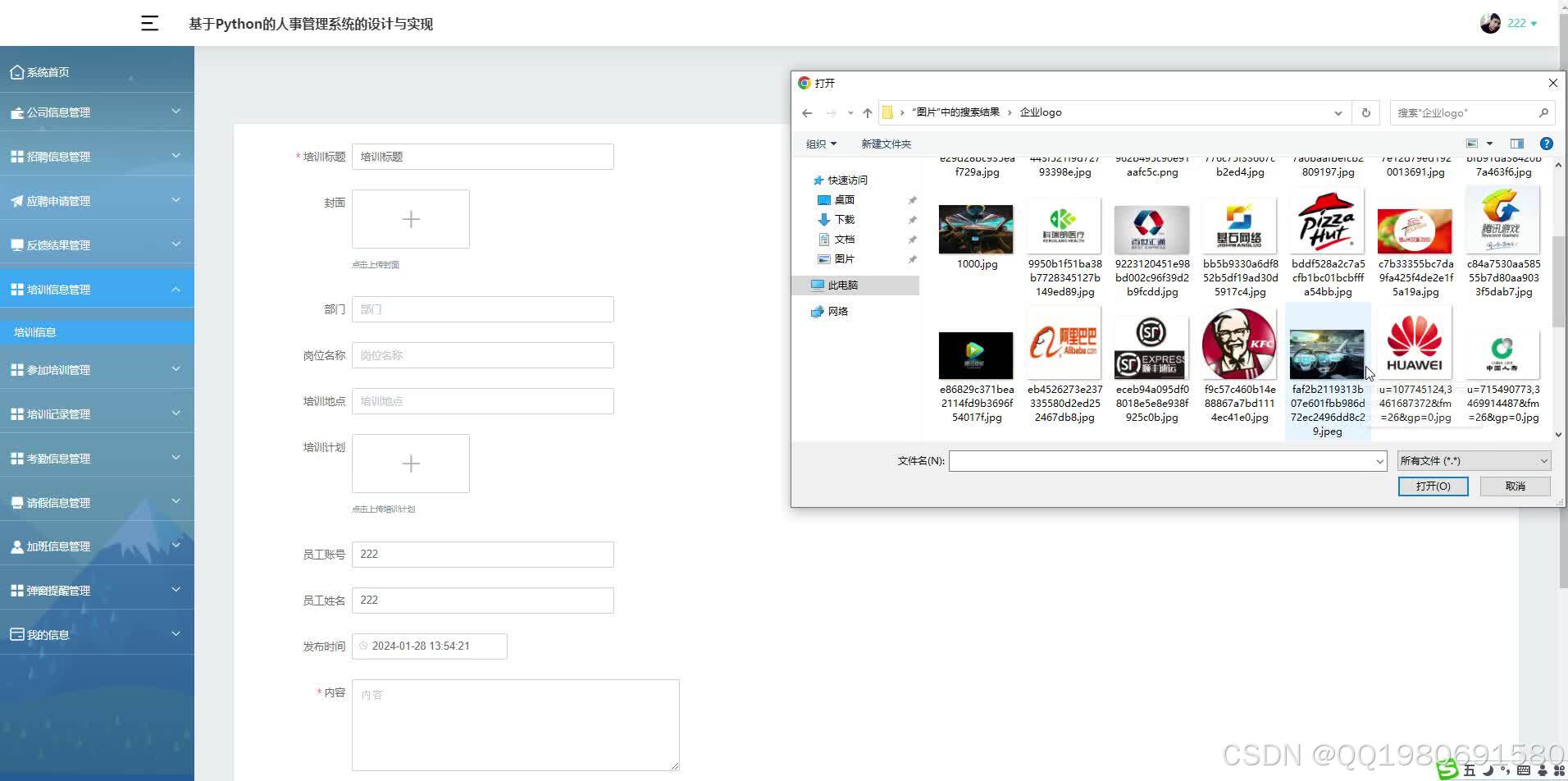Screen dimensions: 1568x781
Task: Click the 培训计划 upload plus box
Action: tap(411, 464)
